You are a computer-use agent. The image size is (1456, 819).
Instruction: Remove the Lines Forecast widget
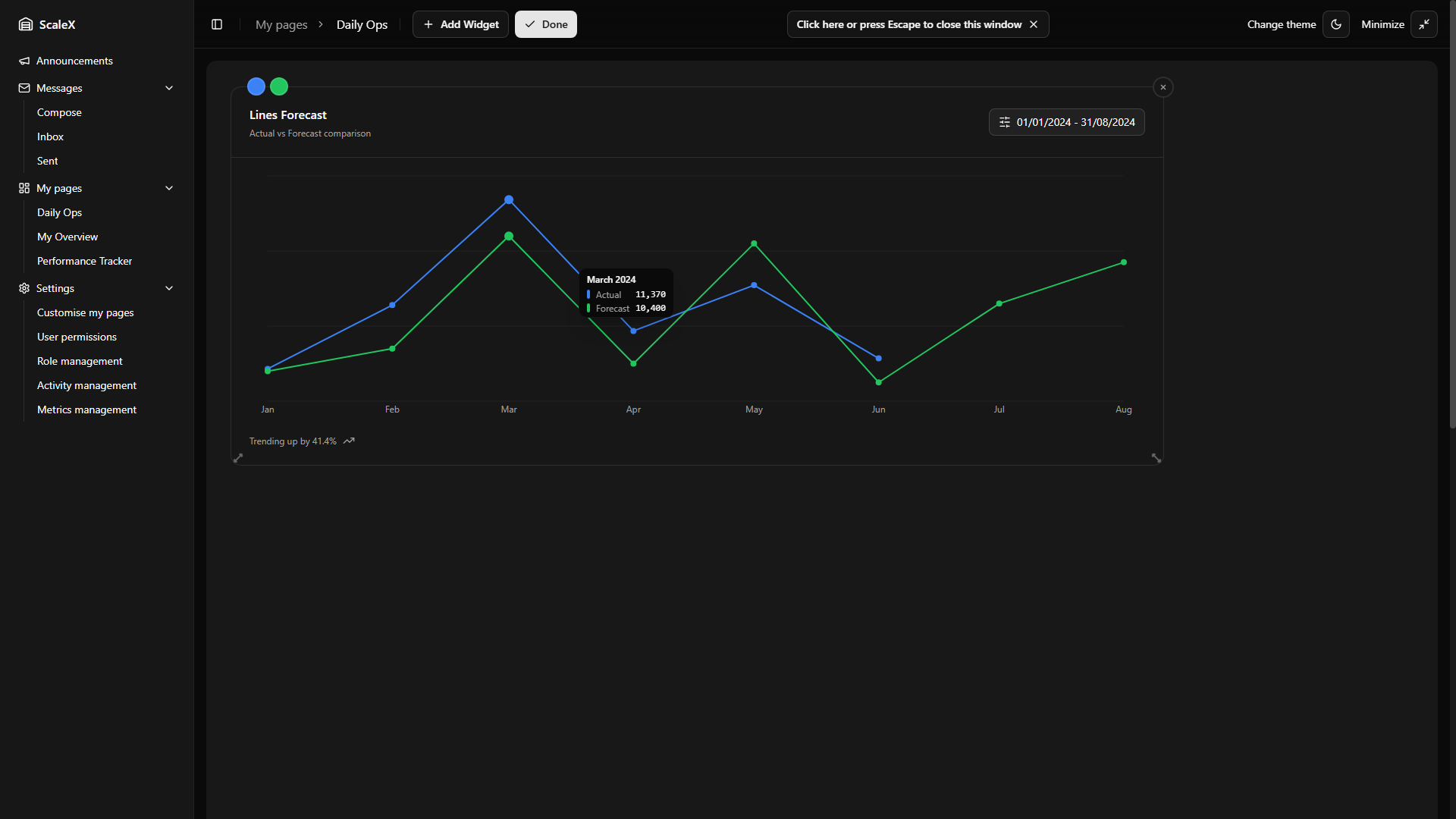tap(1163, 87)
